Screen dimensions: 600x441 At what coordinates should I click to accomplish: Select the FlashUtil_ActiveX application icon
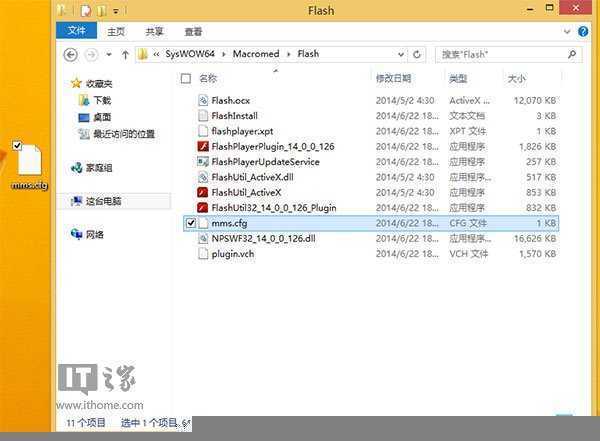click(203, 192)
